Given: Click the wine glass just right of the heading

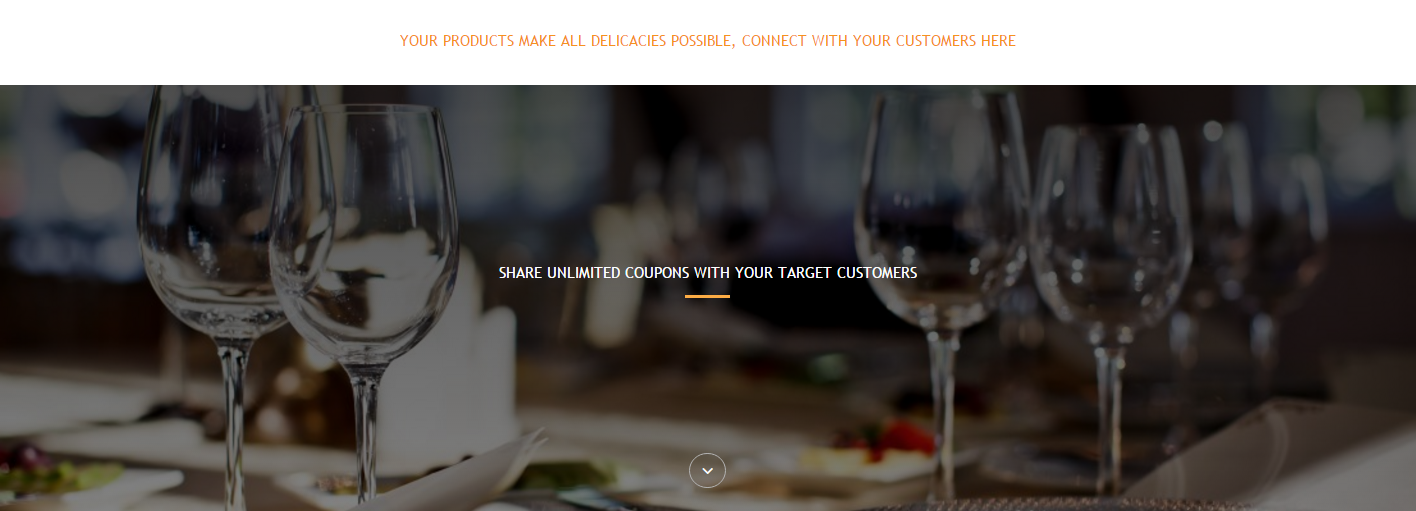Looking at the screenshot, I should pos(940,280).
